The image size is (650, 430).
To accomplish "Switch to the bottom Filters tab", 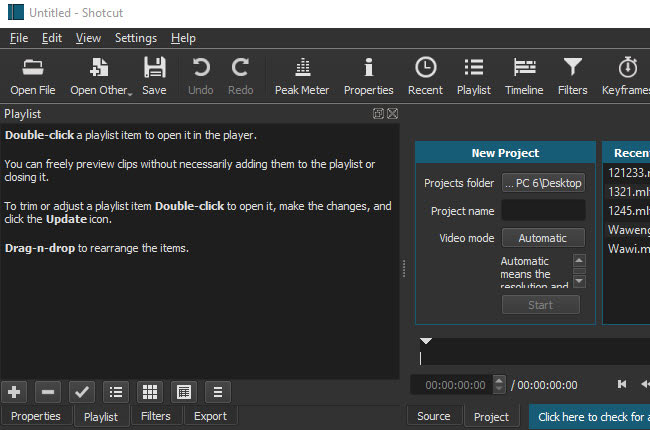I will (156, 416).
